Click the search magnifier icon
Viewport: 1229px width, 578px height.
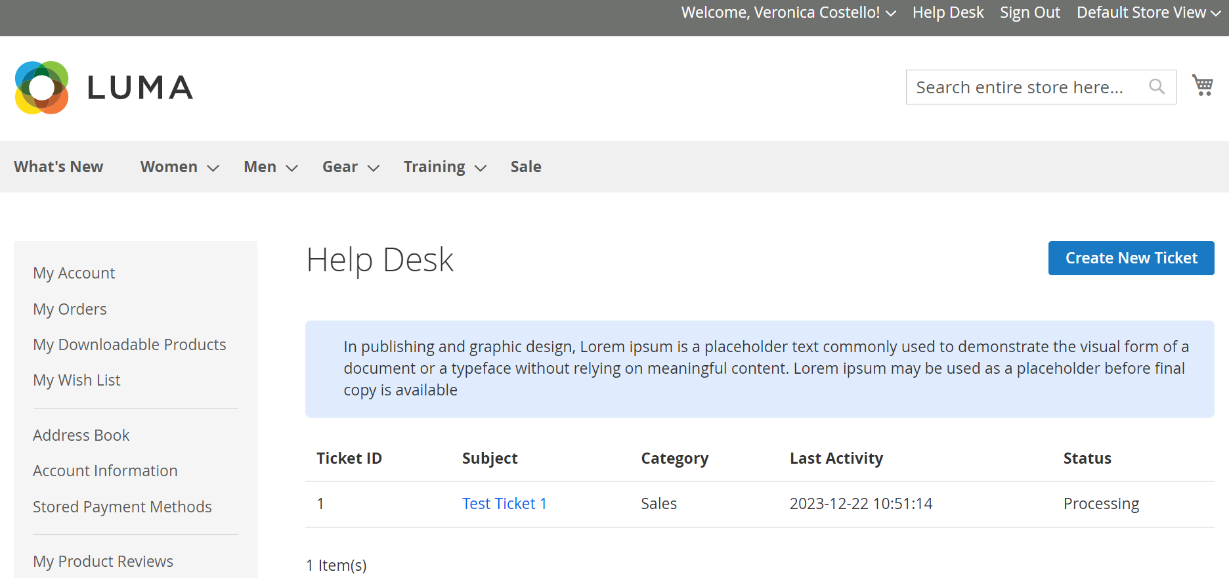[1156, 87]
